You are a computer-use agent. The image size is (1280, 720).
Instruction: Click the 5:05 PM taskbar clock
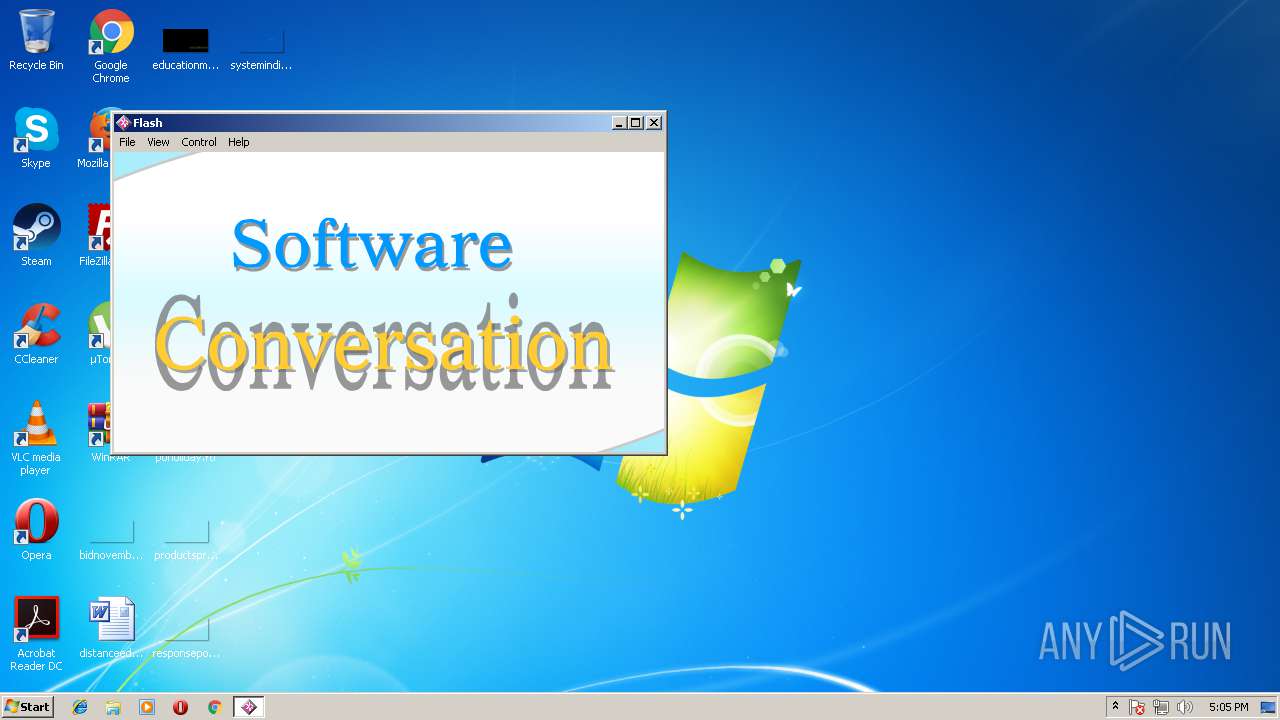pos(1228,707)
